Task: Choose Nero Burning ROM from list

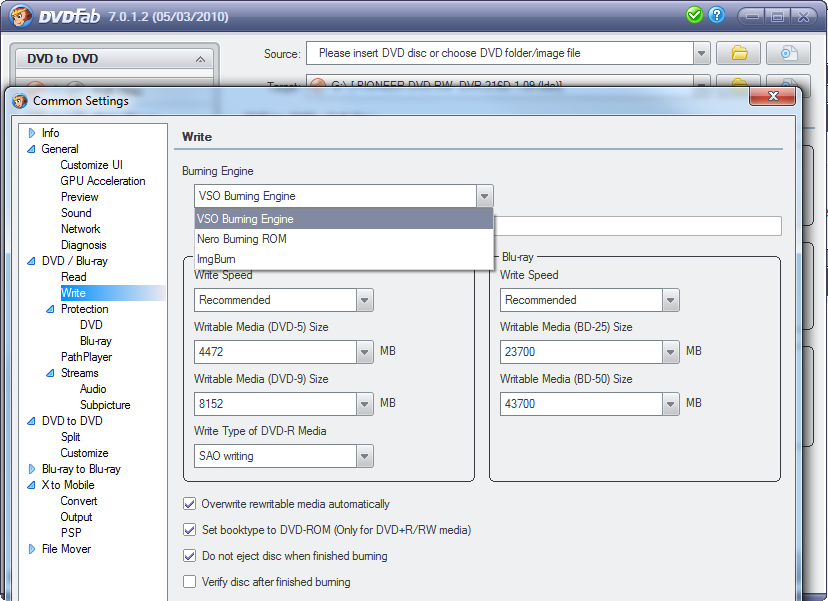Action: pos(244,239)
